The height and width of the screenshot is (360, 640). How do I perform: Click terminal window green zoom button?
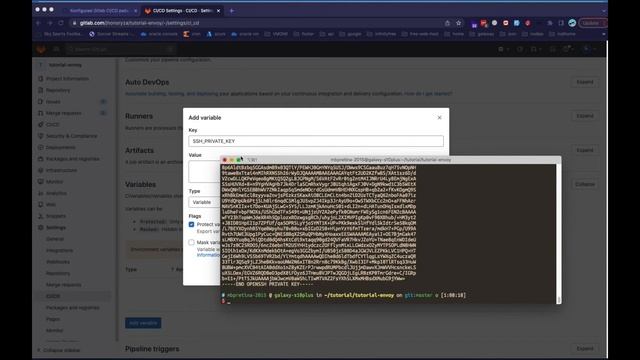(238, 160)
